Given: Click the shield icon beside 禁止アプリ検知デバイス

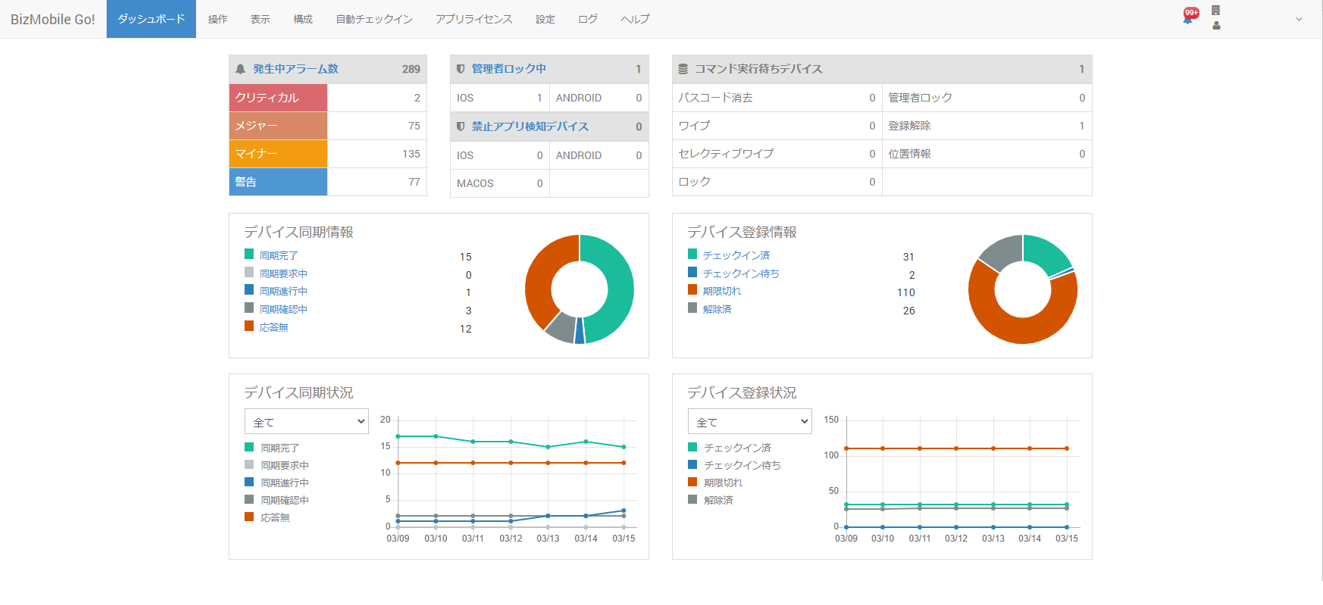Looking at the screenshot, I should click(x=461, y=127).
